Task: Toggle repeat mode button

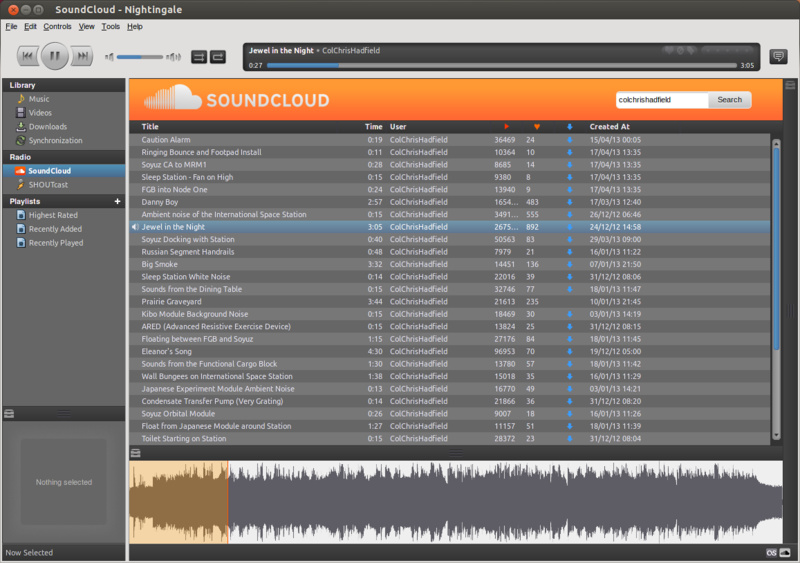Action: pos(218,57)
